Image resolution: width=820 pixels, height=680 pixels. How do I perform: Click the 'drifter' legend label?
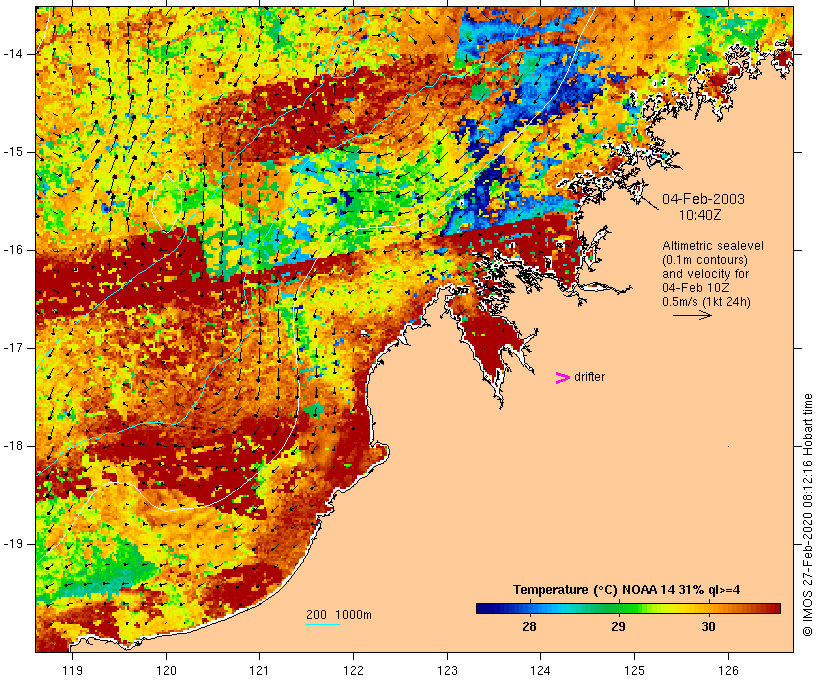(589, 377)
